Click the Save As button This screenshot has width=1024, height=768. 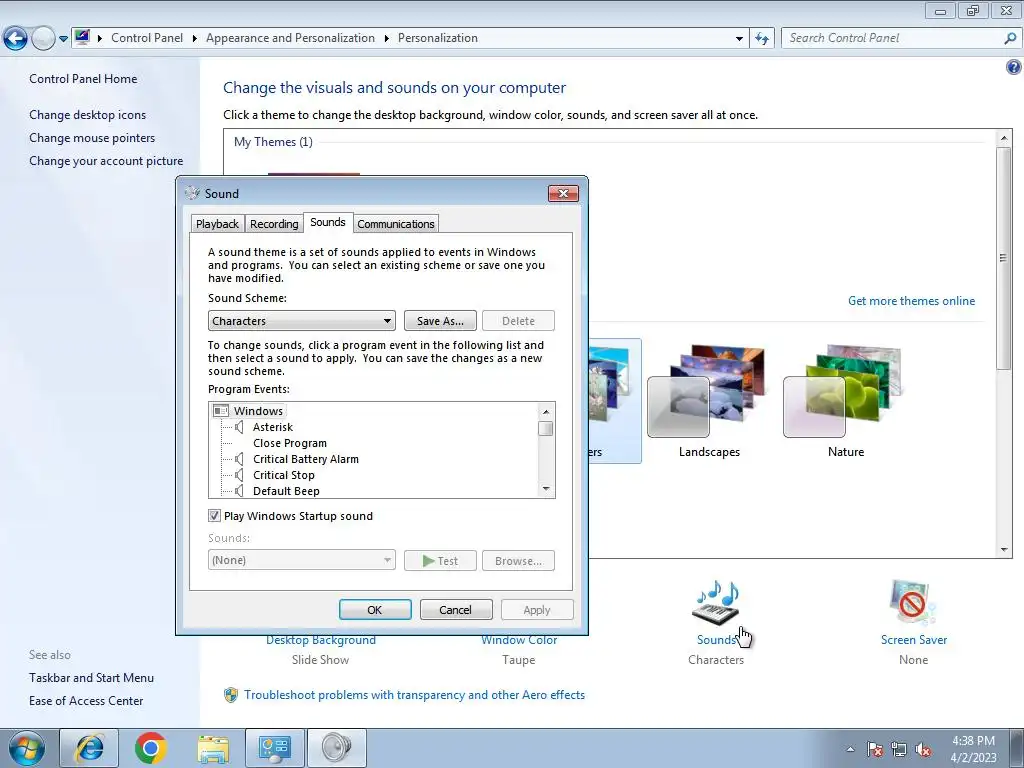[440, 321]
